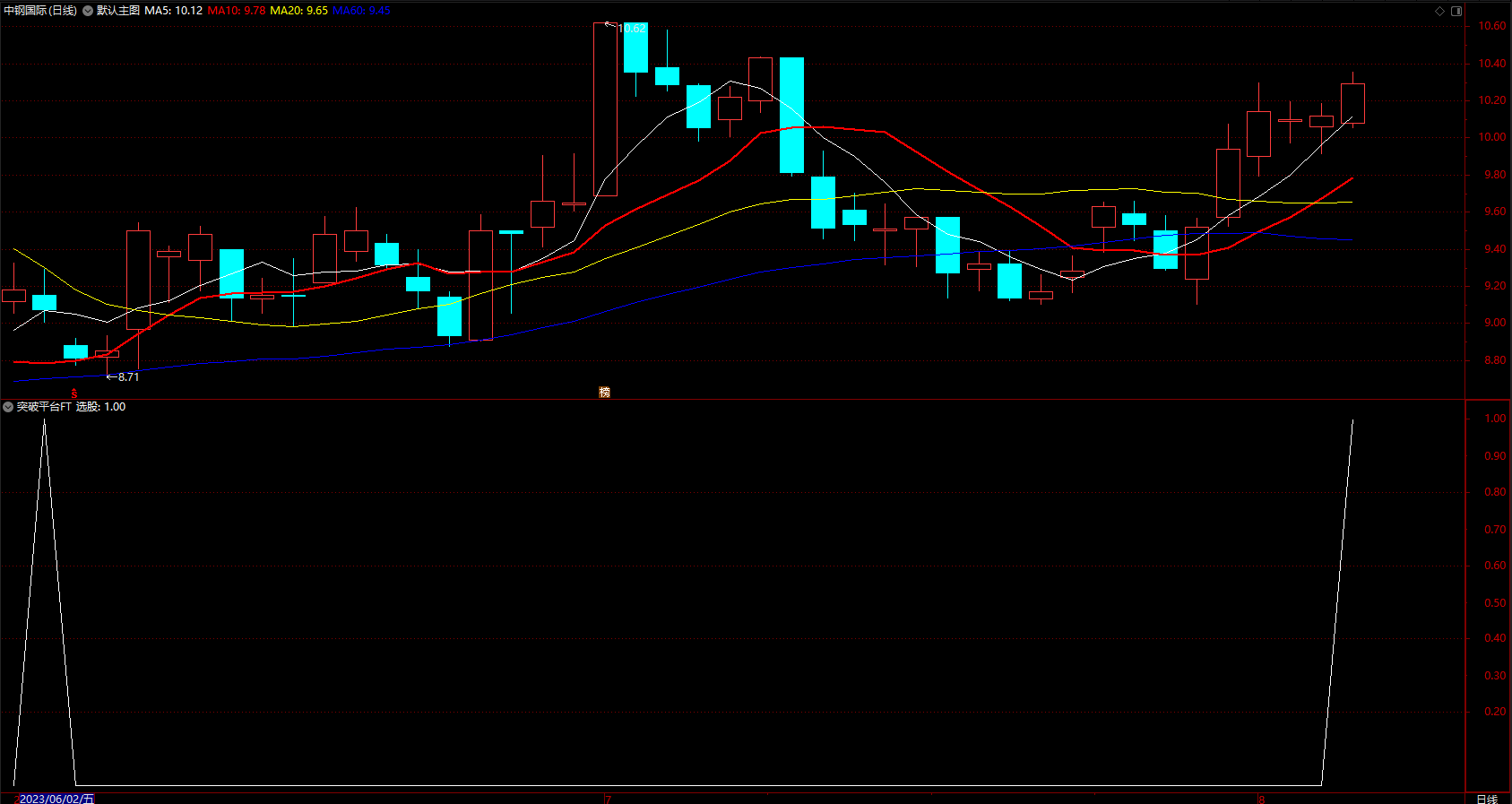The height and width of the screenshot is (804, 1512).
Task: Click the 2023/06/02/五 date label
Action: click(56, 799)
